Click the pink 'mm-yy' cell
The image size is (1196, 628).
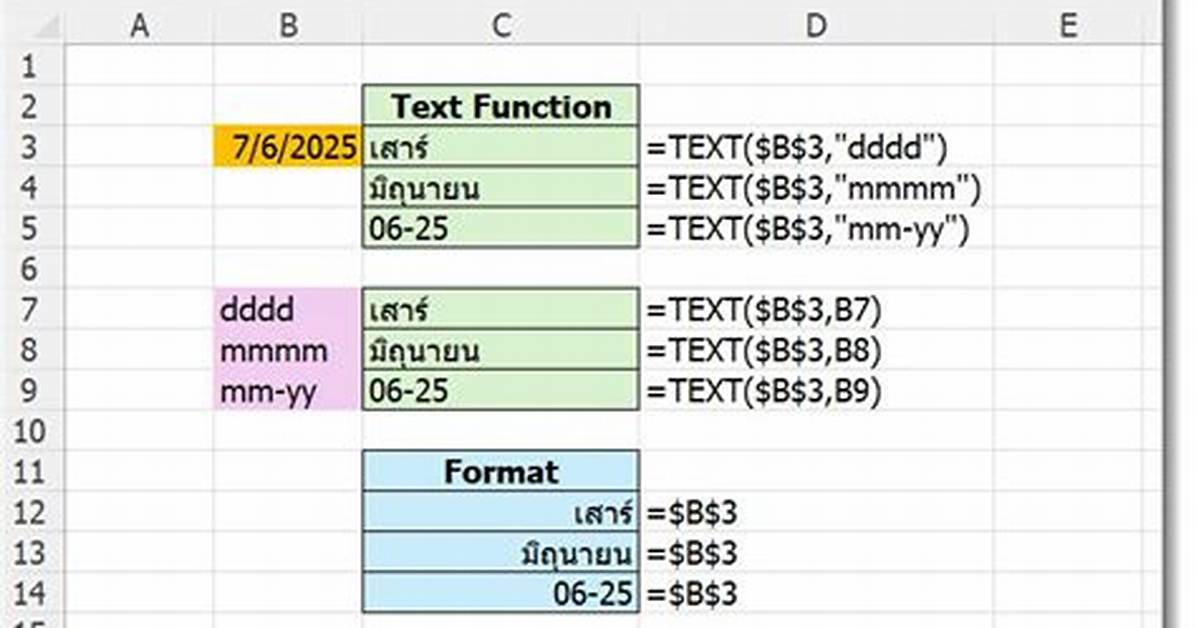(x=288, y=390)
